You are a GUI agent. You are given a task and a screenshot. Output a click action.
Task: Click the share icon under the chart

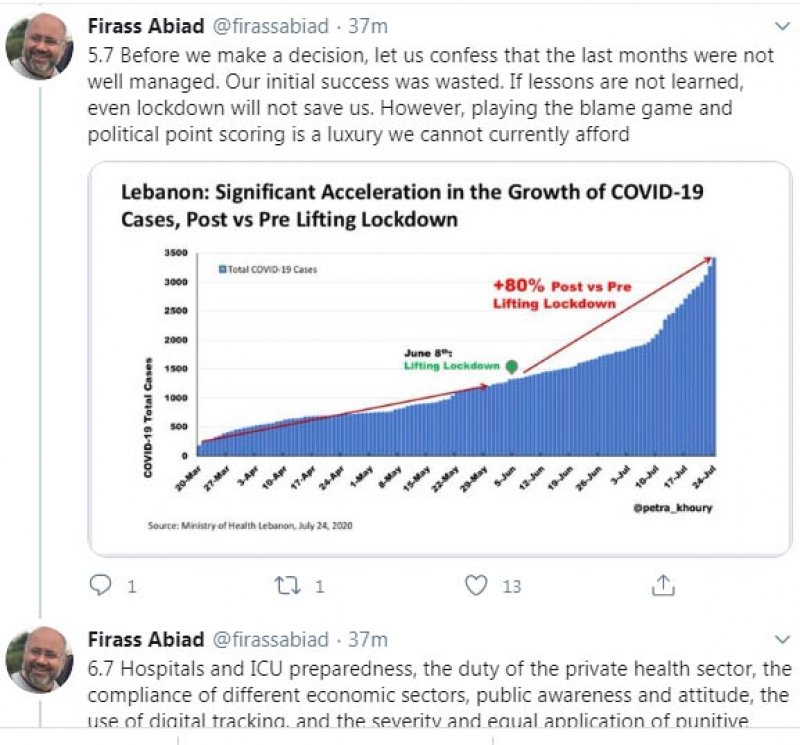(663, 585)
